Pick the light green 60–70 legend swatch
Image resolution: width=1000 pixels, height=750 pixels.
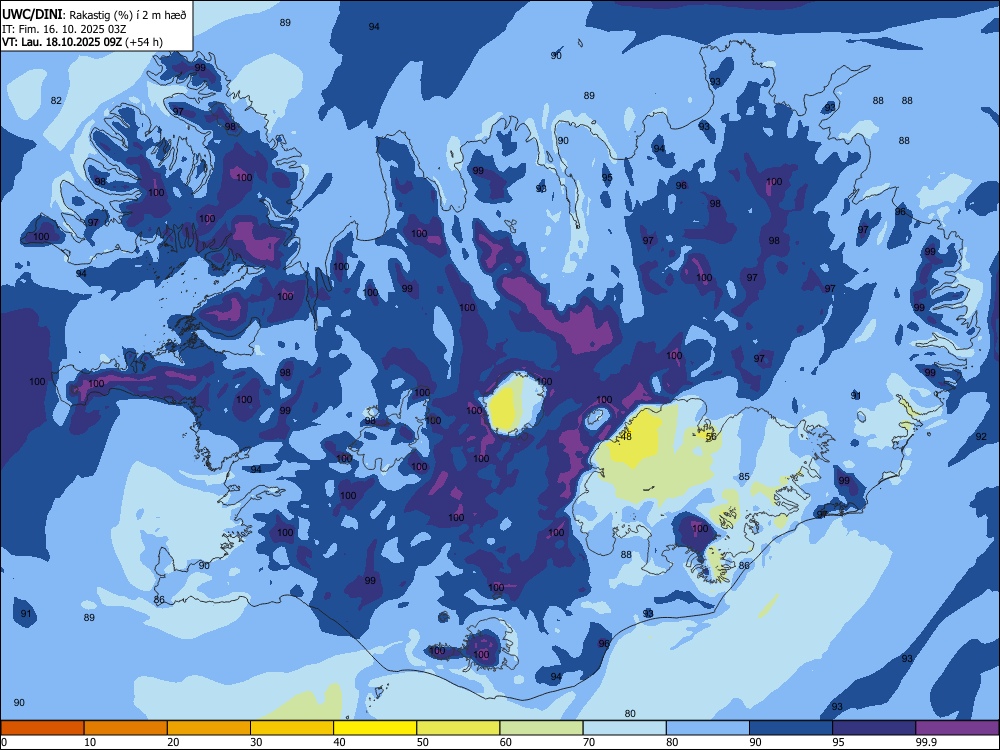tap(541, 728)
